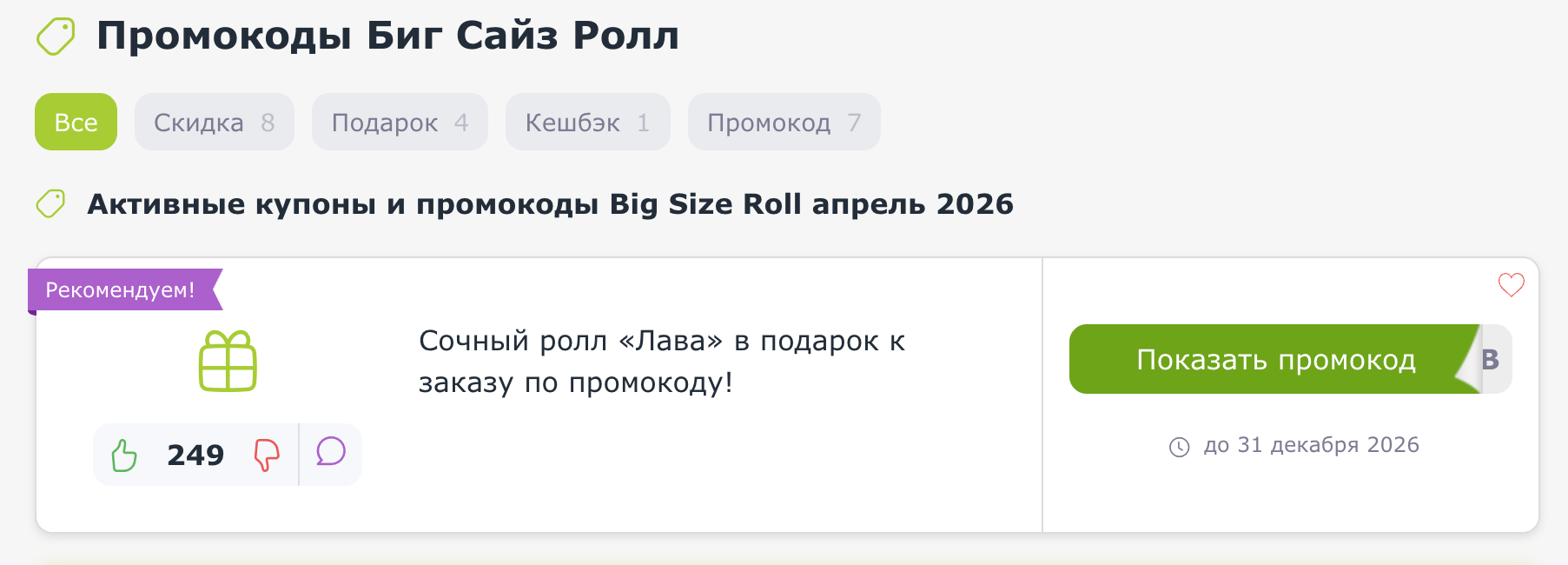1568x565 pixels.
Task: Dislike the offer via the red thumbs-down icon
Action: point(268,454)
